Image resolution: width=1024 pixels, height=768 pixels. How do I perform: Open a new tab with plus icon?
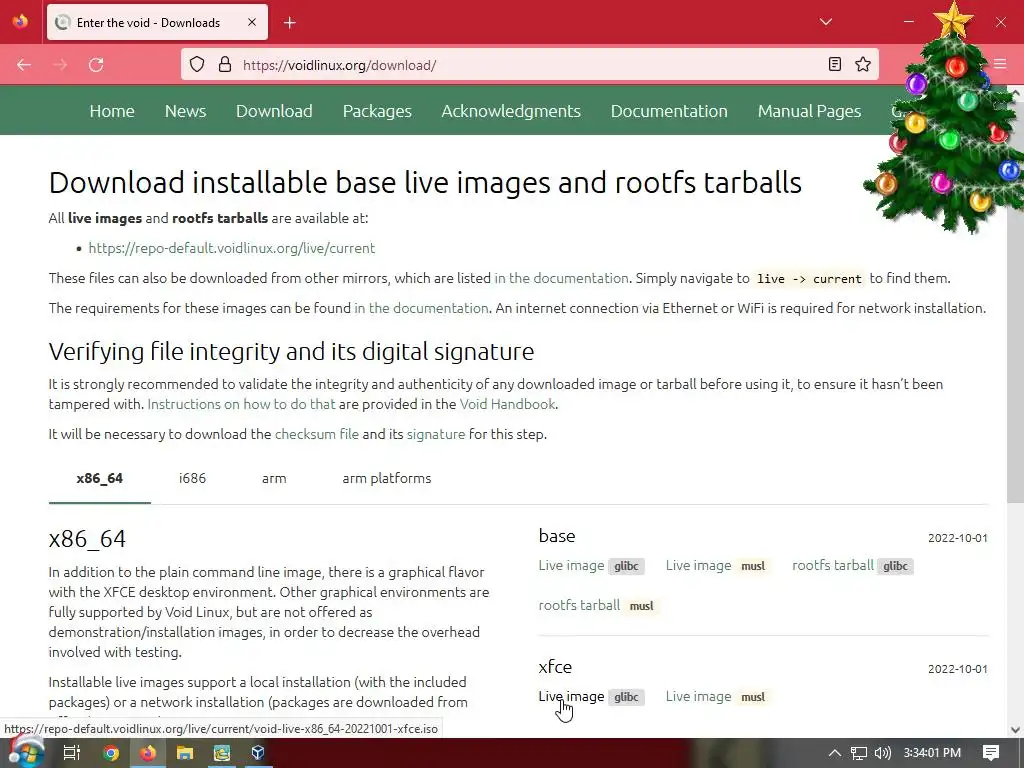coord(289,23)
